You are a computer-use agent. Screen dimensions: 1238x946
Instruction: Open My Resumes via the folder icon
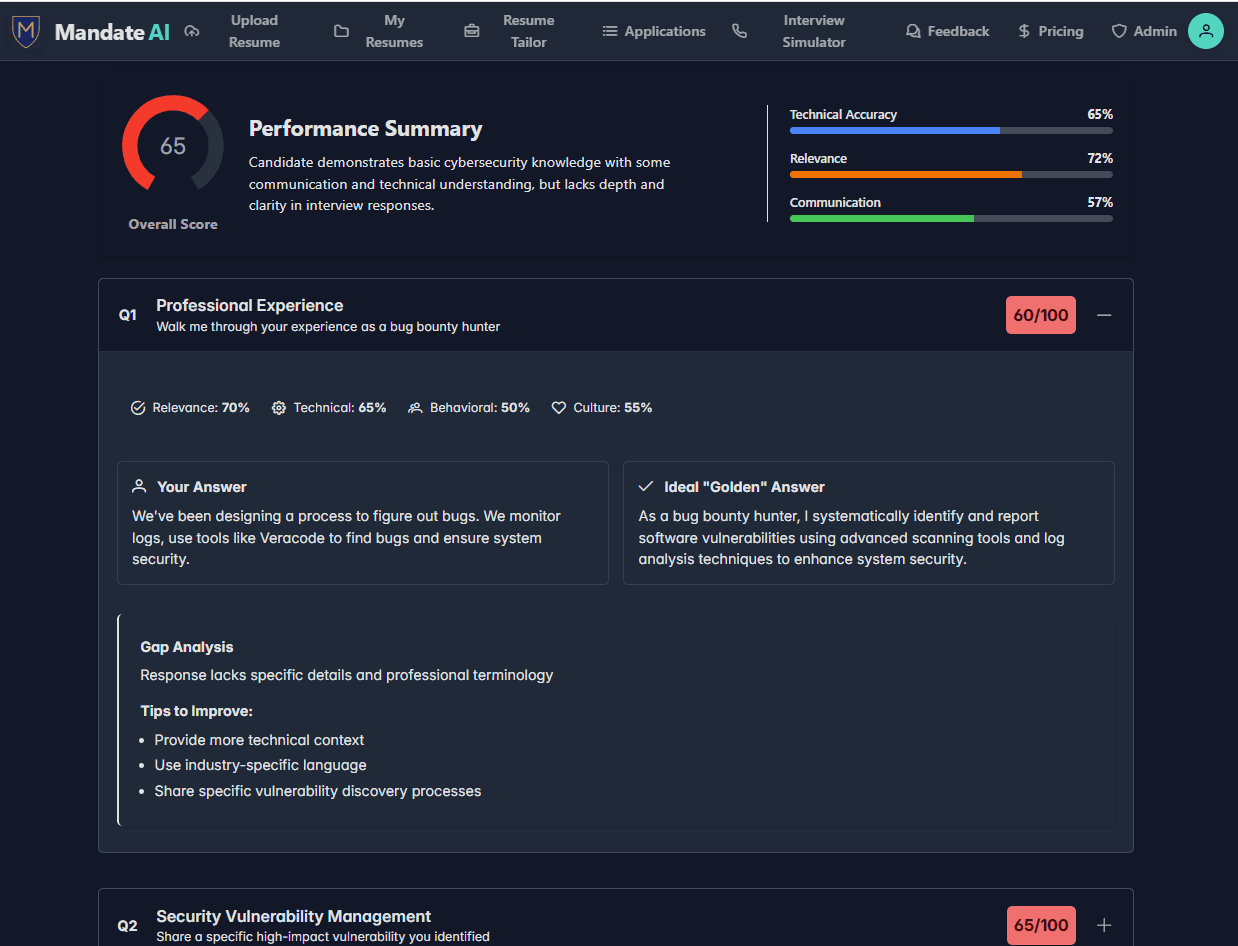coord(340,31)
